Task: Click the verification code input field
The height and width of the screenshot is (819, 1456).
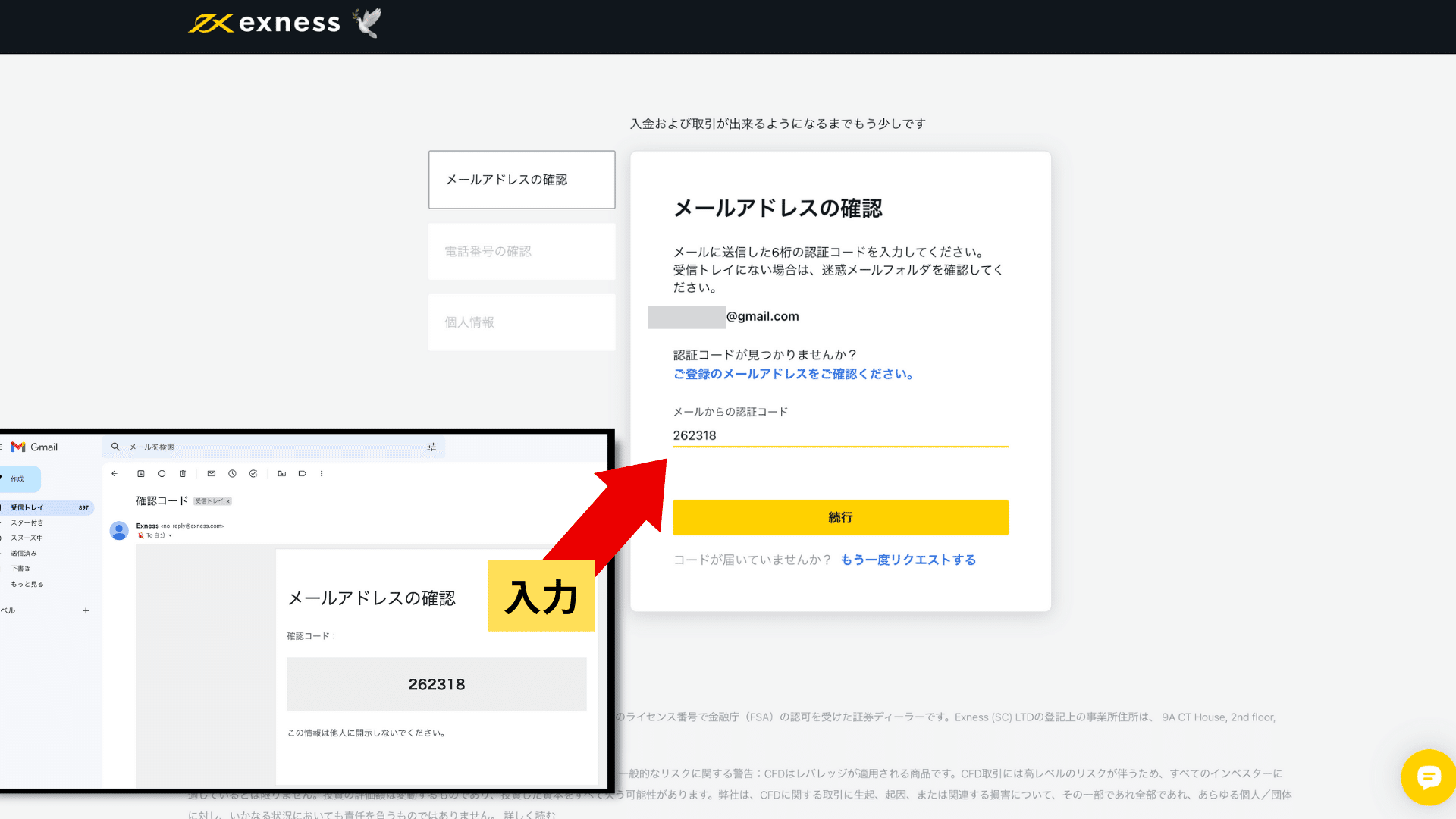Action: 840,436
